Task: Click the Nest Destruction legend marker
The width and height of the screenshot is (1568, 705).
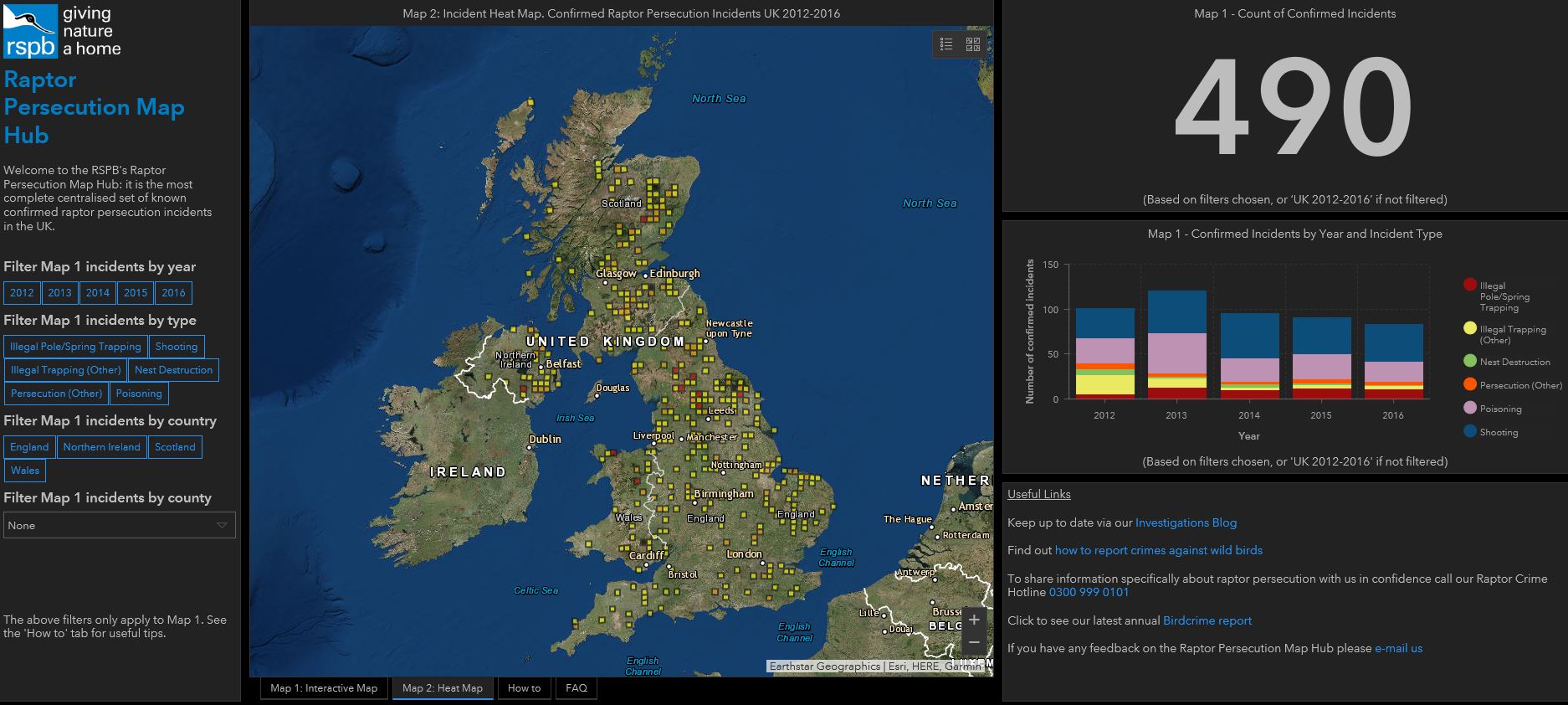Action: click(x=1470, y=361)
